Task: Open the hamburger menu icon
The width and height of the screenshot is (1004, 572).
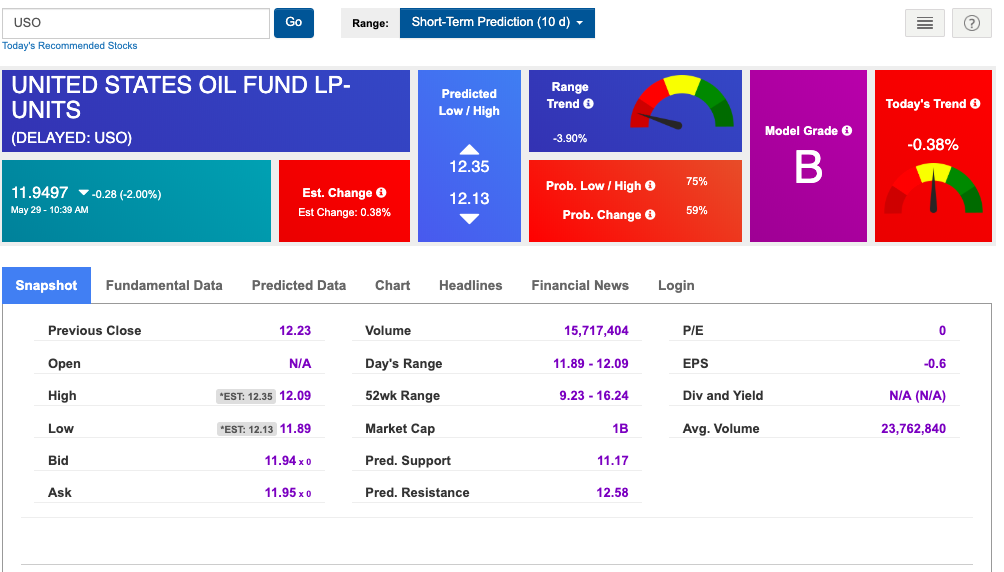Action: (x=925, y=24)
